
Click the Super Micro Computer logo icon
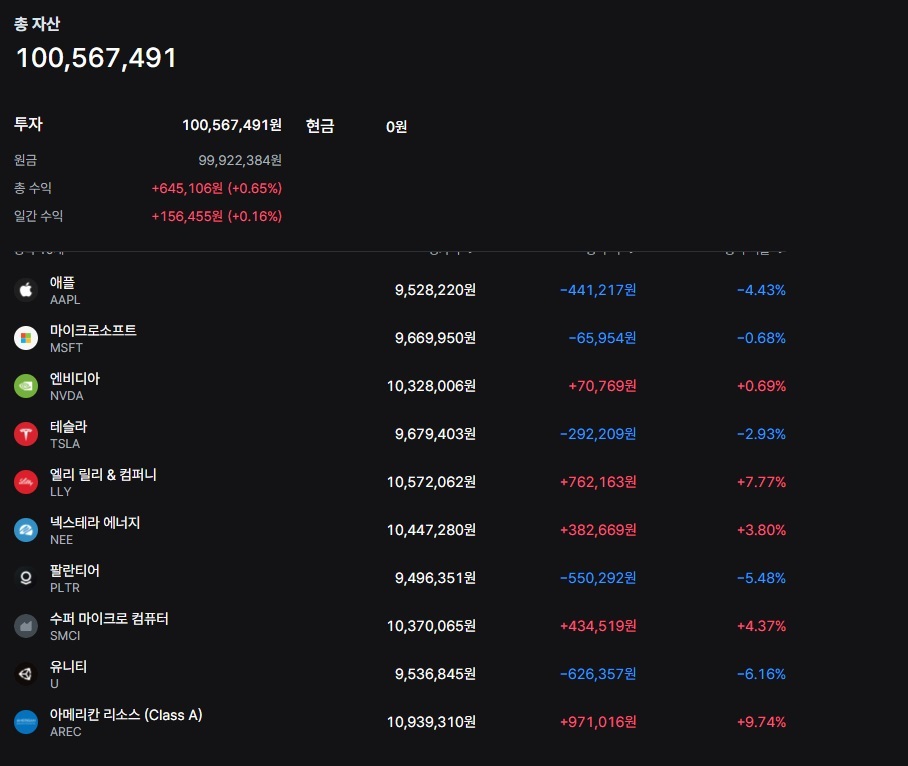point(25,626)
